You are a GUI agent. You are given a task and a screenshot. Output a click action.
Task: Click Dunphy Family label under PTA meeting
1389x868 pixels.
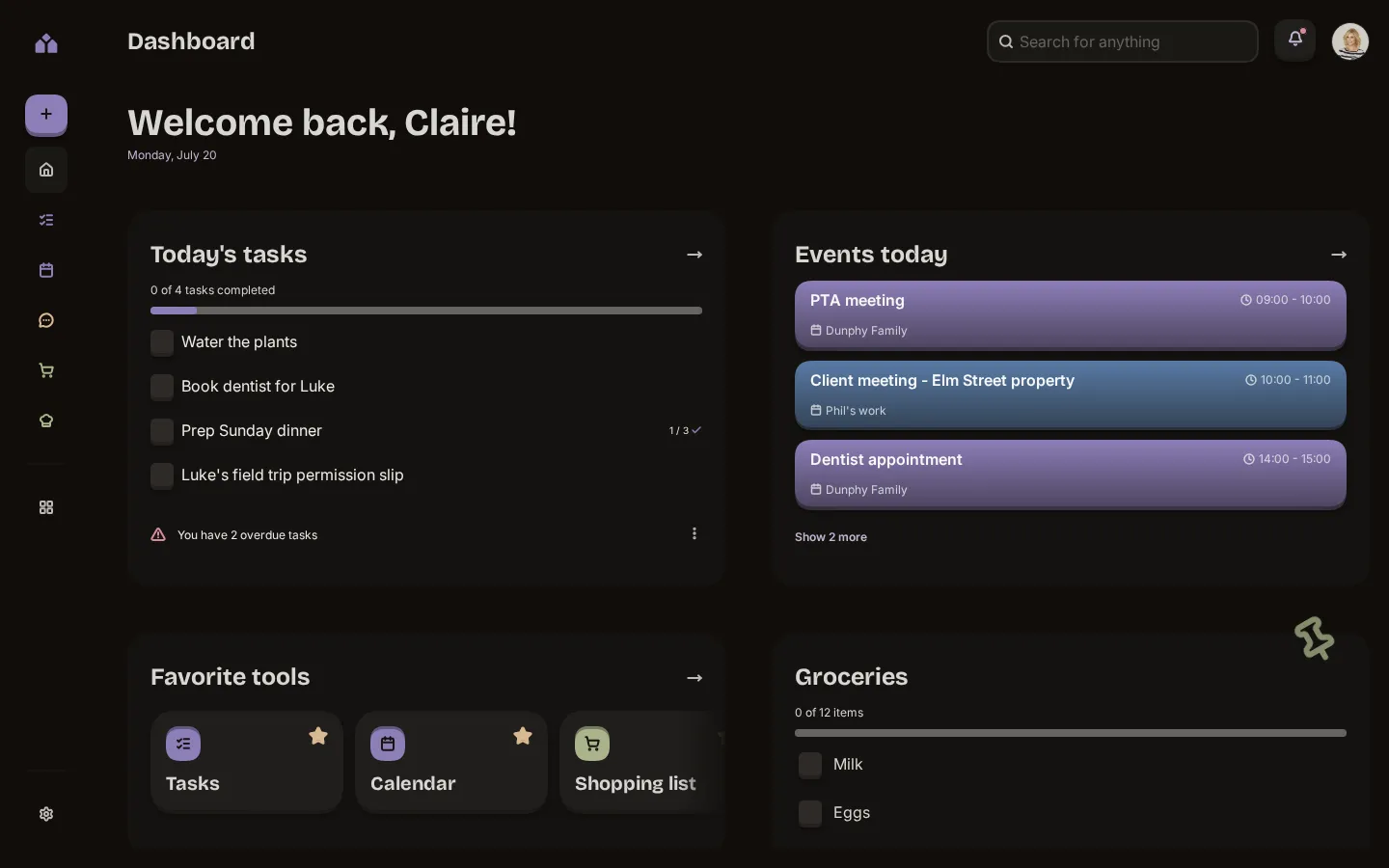[858, 331]
